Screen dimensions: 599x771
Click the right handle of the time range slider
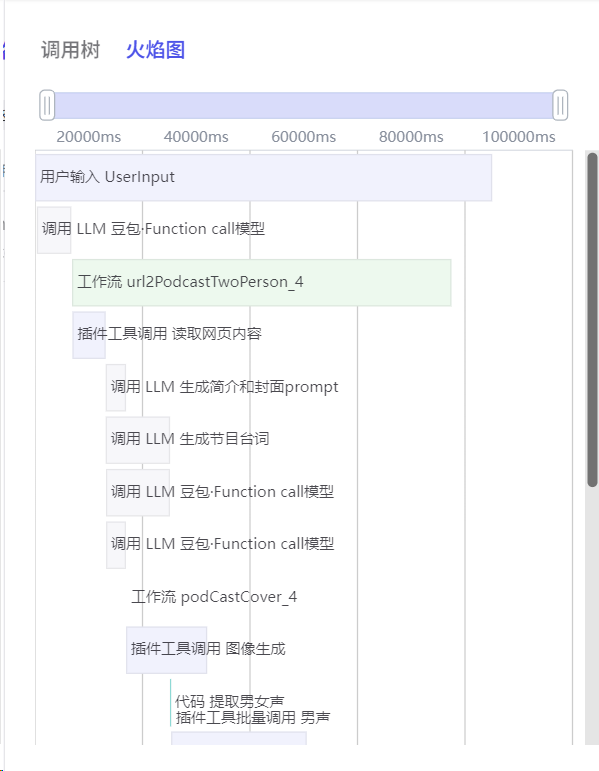[x=560, y=105]
